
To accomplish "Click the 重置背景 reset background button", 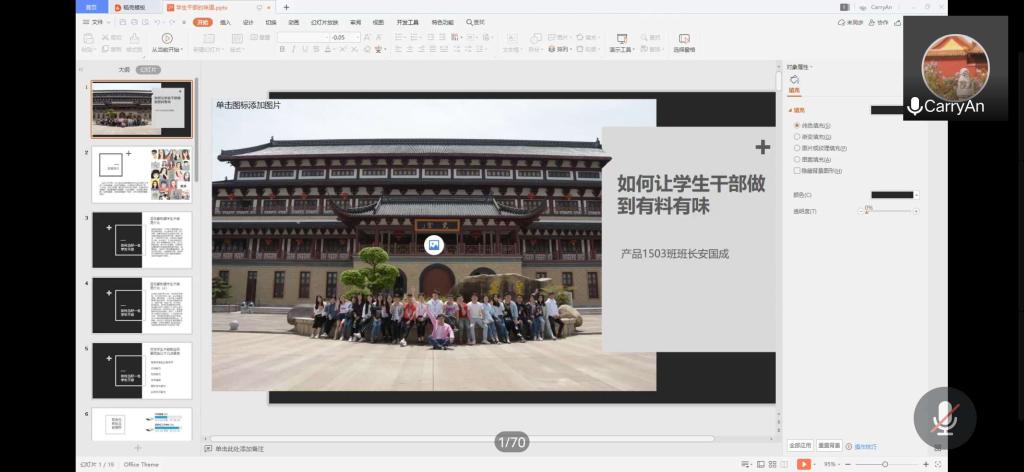I will click(x=829, y=444).
